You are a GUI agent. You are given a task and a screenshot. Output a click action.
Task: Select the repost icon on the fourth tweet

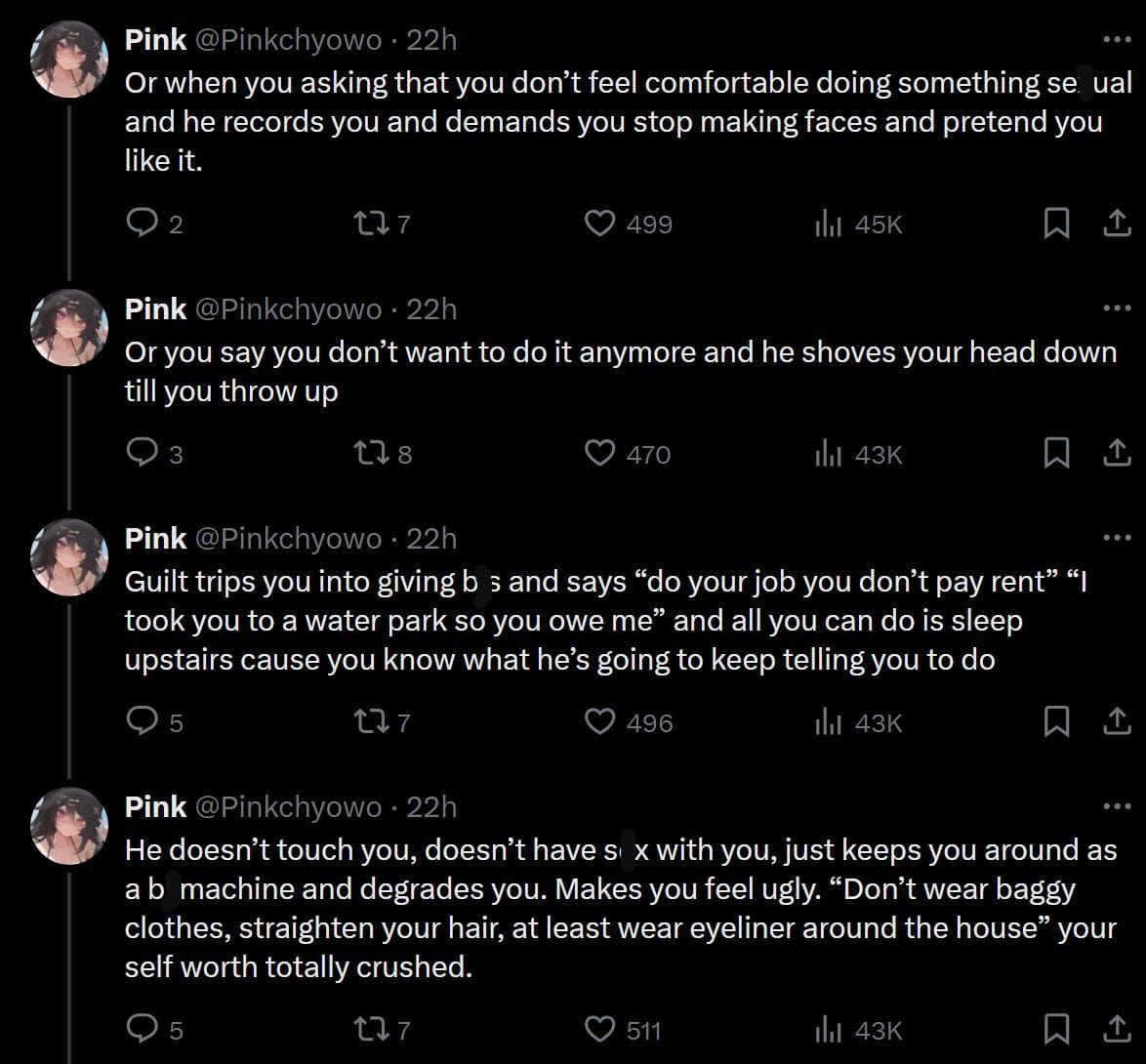[371, 1029]
